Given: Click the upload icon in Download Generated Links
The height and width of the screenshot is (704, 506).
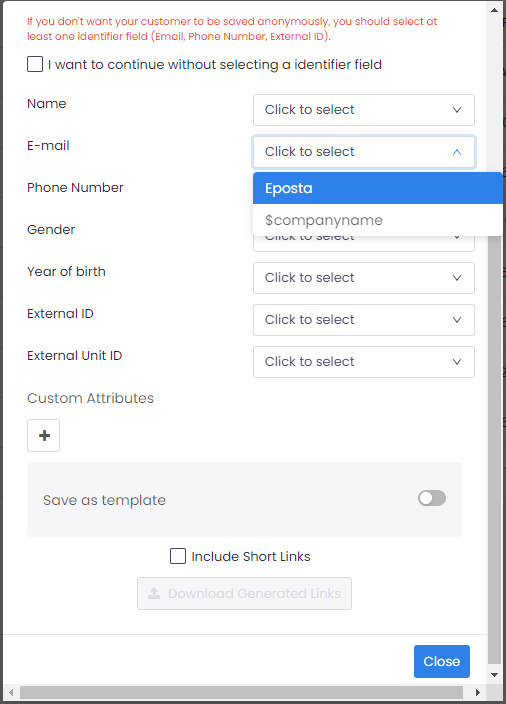Looking at the screenshot, I should 154,594.
